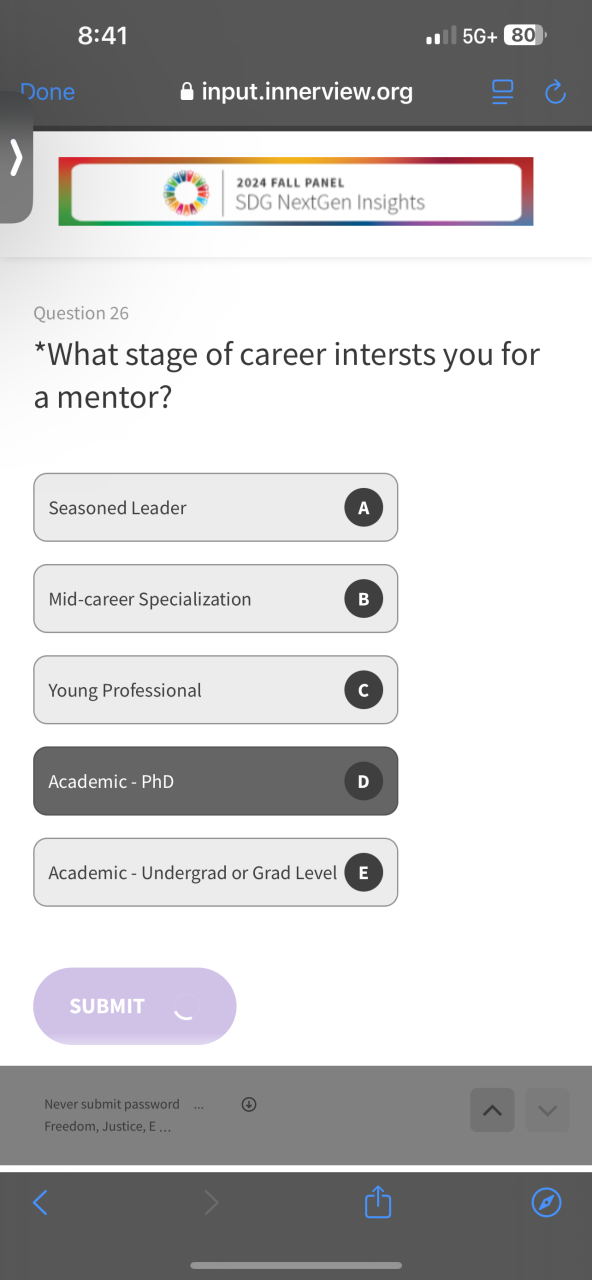
Task: Choose Mid-career Specialization answer
Action: tap(216, 598)
